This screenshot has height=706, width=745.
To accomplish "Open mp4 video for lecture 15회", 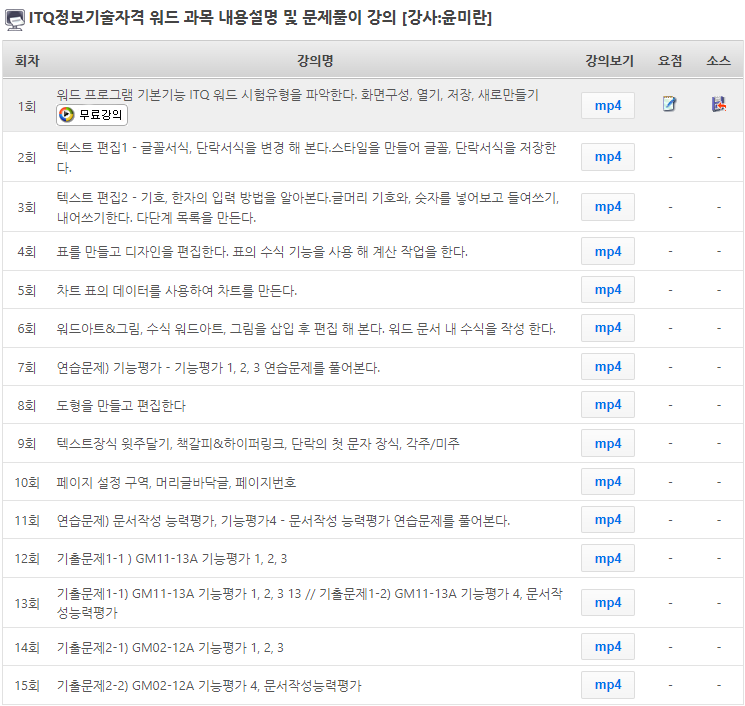I will 608,685.
